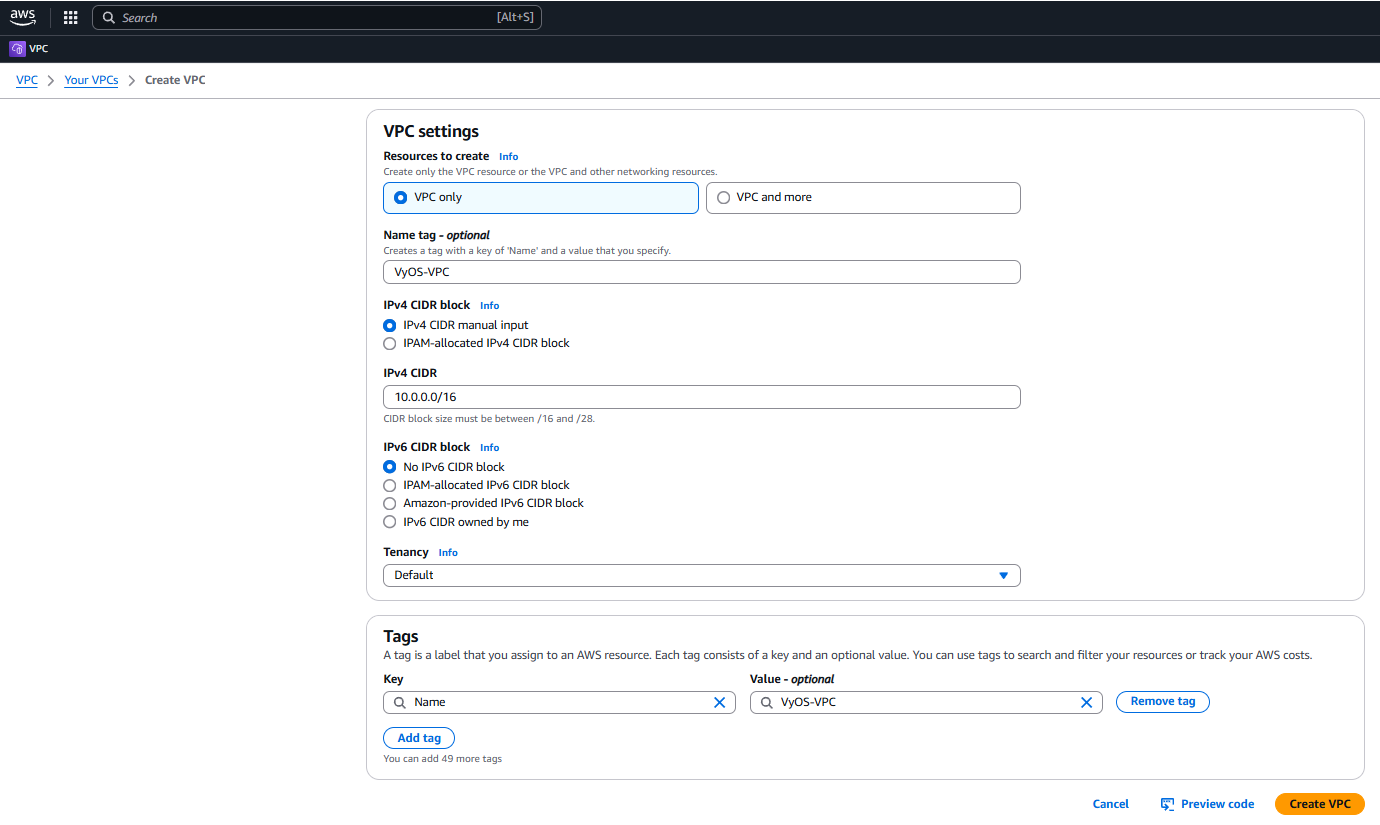This screenshot has height=825, width=1380.
Task: Open the services grid menu icon
Action: pos(70,18)
